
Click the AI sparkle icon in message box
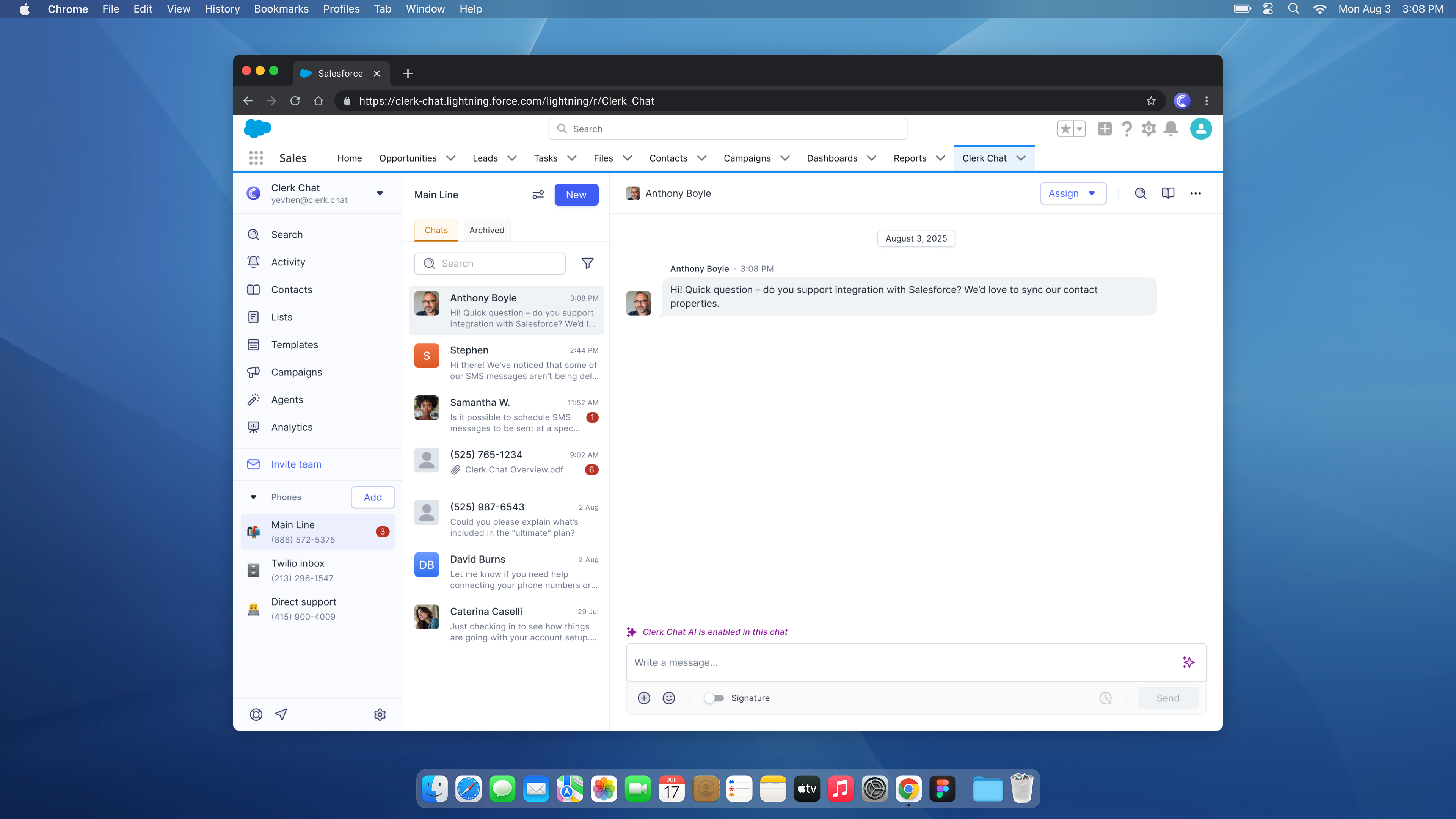1188,662
